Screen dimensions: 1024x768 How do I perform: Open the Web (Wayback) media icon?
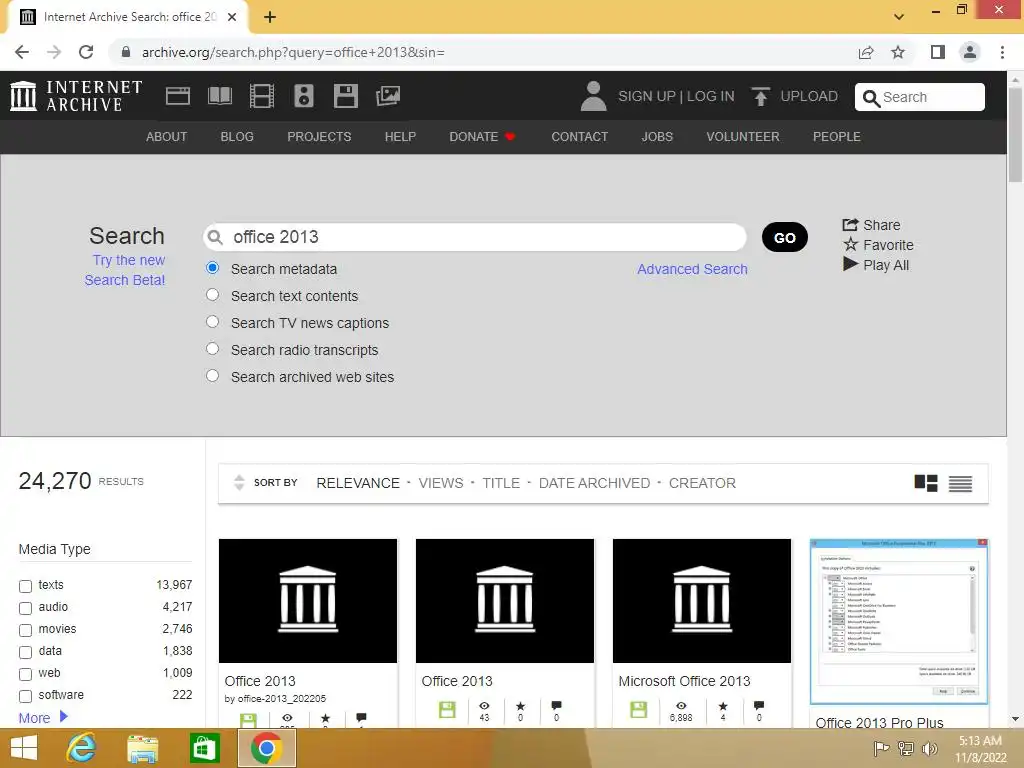pyautogui.click(x=178, y=96)
